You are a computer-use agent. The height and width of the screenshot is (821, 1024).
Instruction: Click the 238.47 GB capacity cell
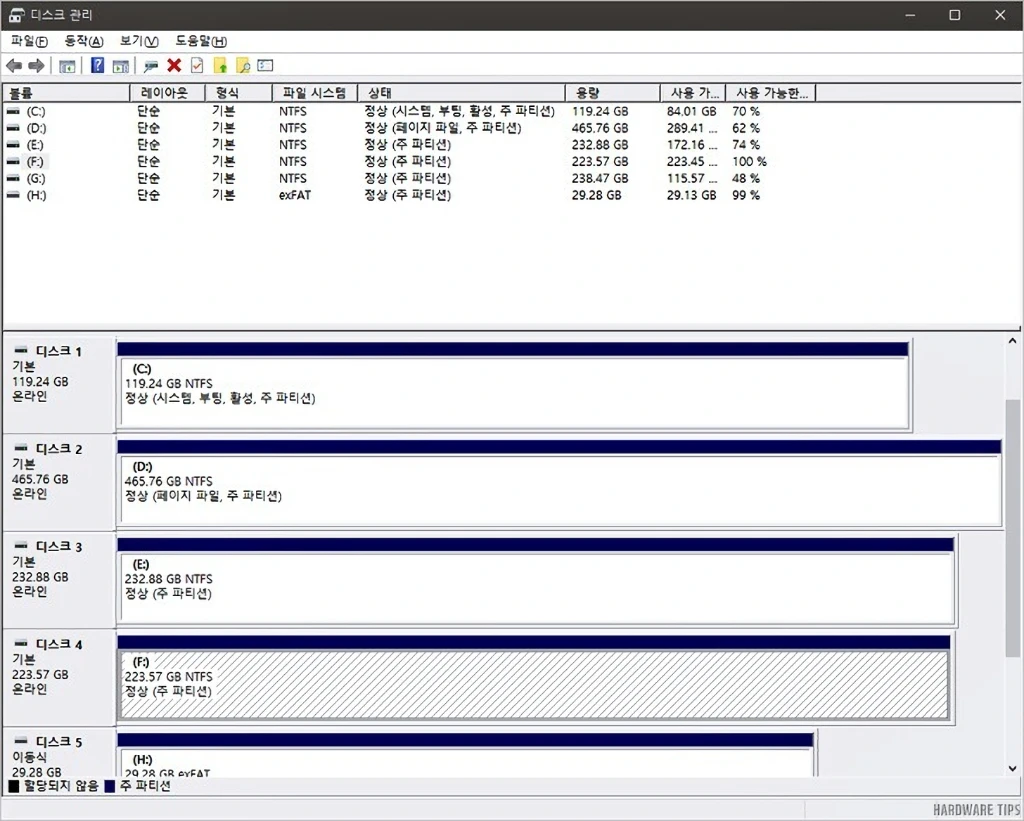point(600,178)
